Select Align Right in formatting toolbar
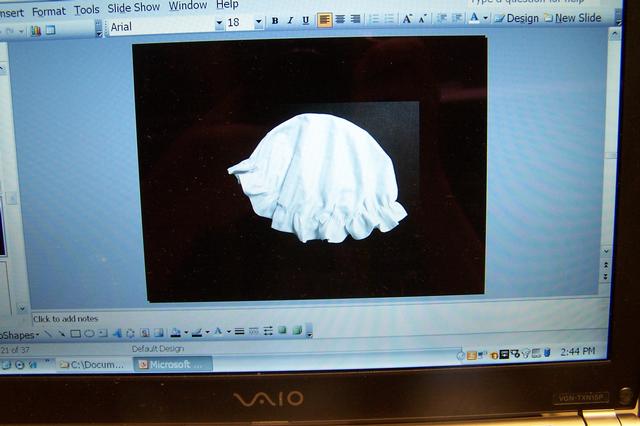Viewport: 640px width, 426px height. (x=356, y=19)
